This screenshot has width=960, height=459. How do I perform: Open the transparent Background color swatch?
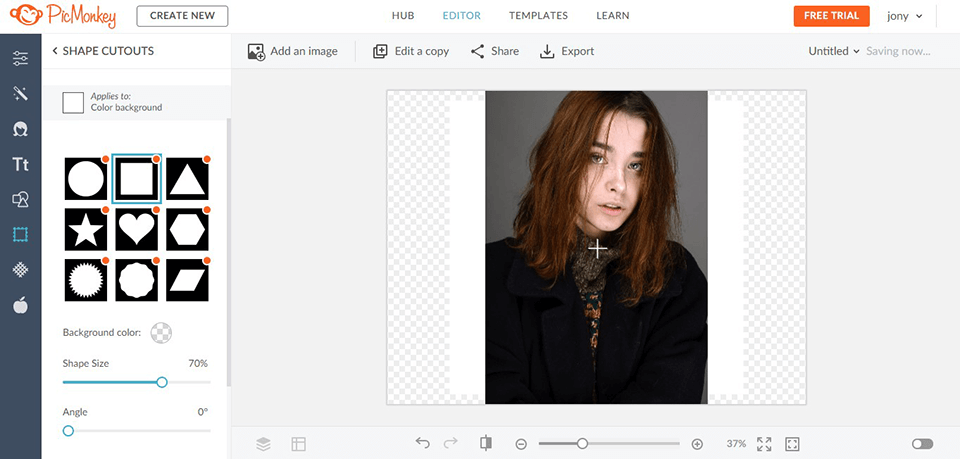click(162, 333)
